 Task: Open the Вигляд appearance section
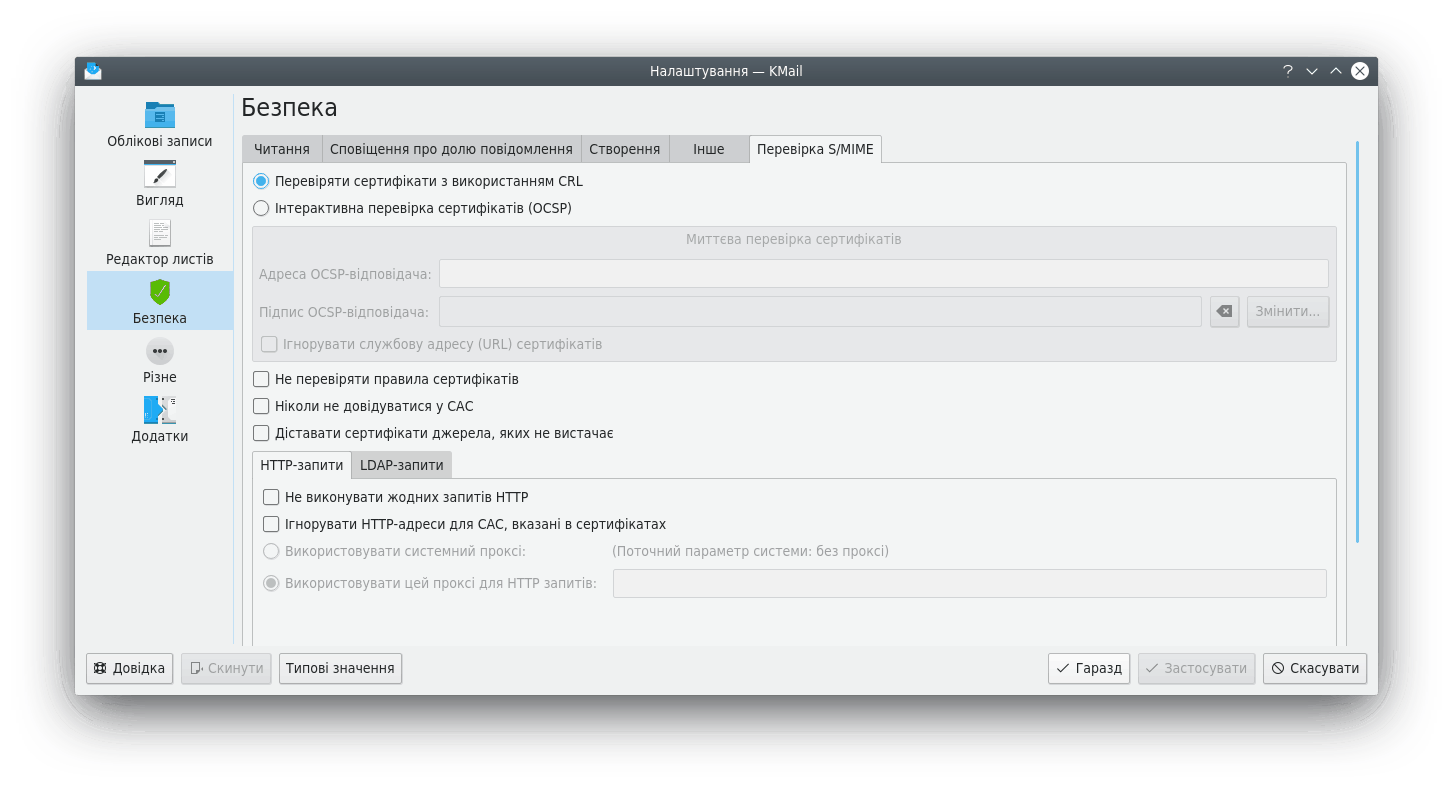tap(160, 183)
